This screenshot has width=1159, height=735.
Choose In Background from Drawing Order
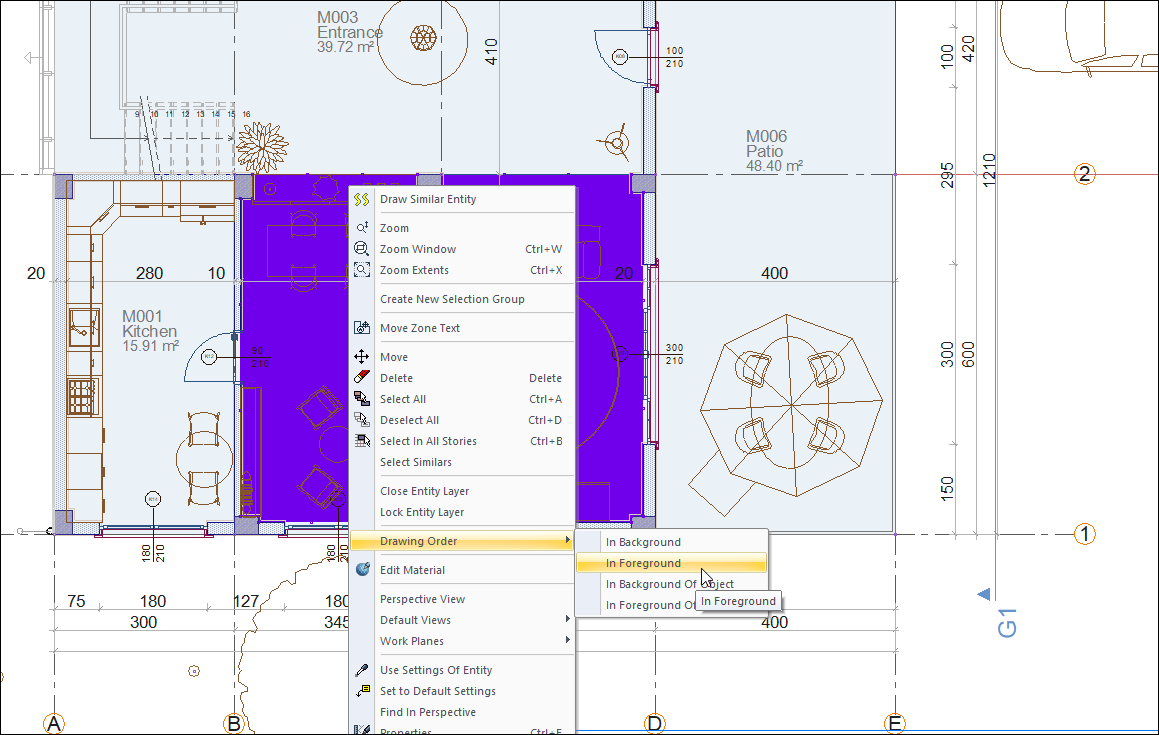(643, 542)
